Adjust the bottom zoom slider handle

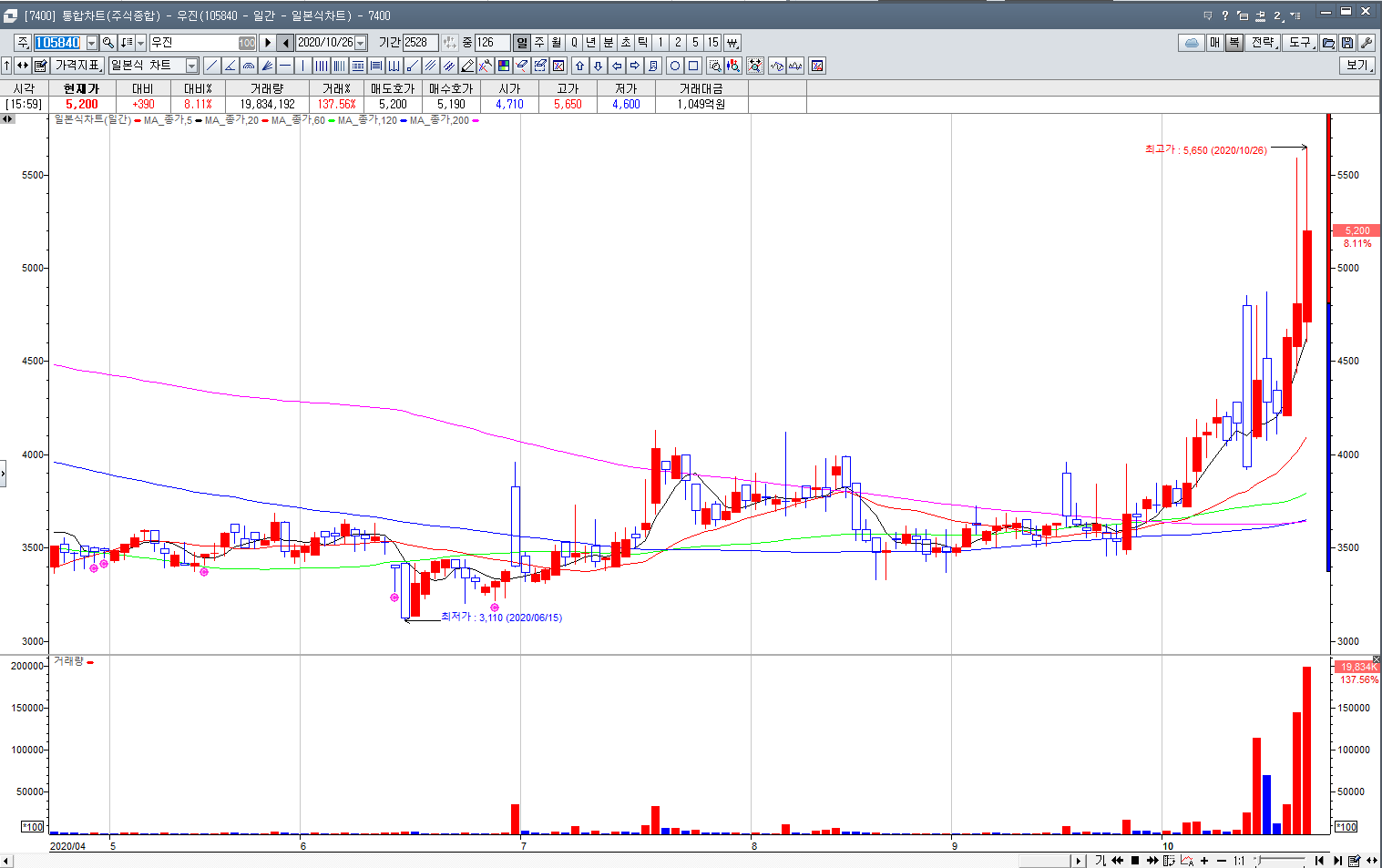click(1258, 860)
